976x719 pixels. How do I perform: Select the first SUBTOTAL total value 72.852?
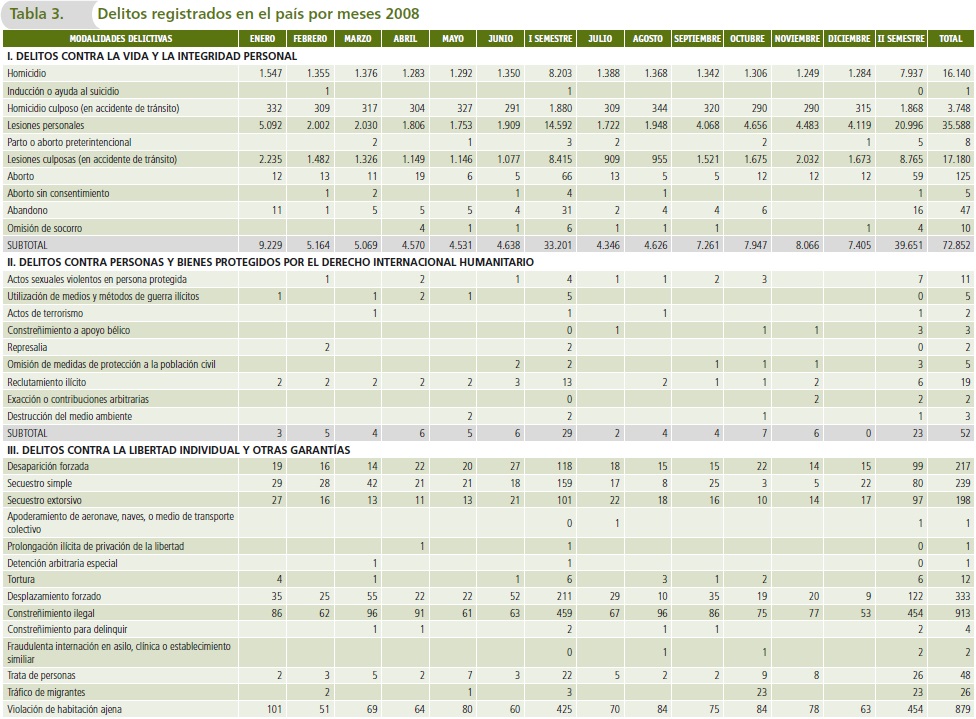[955, 245]
